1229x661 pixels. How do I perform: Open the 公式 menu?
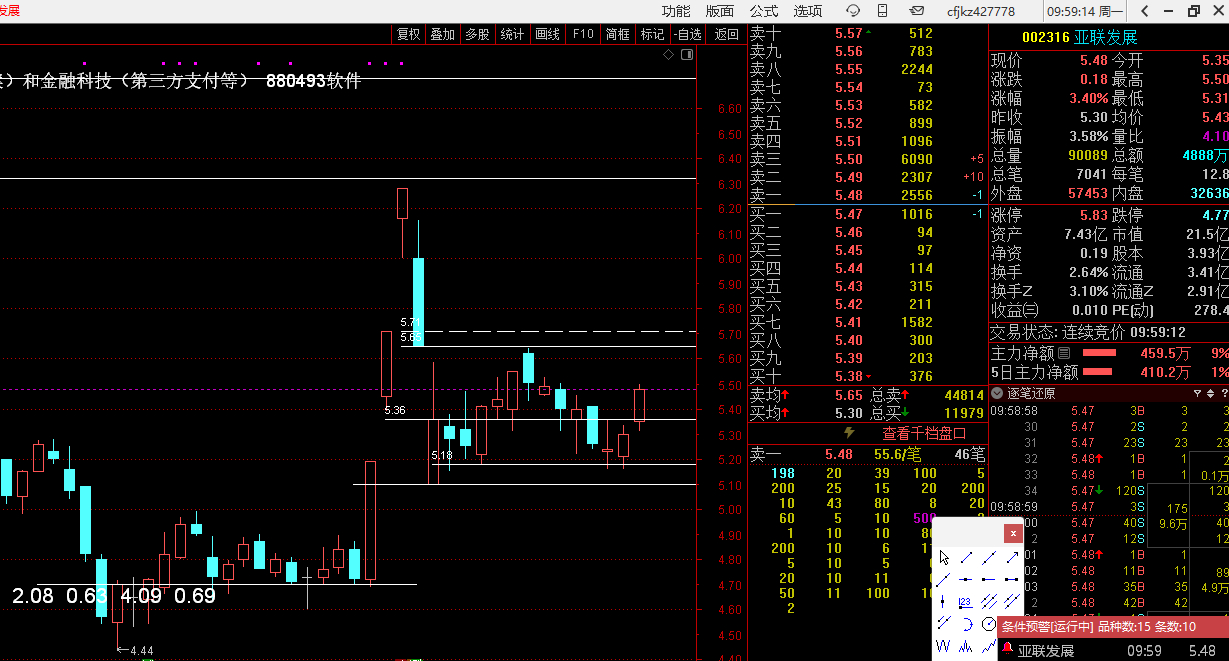click(764, 11)
